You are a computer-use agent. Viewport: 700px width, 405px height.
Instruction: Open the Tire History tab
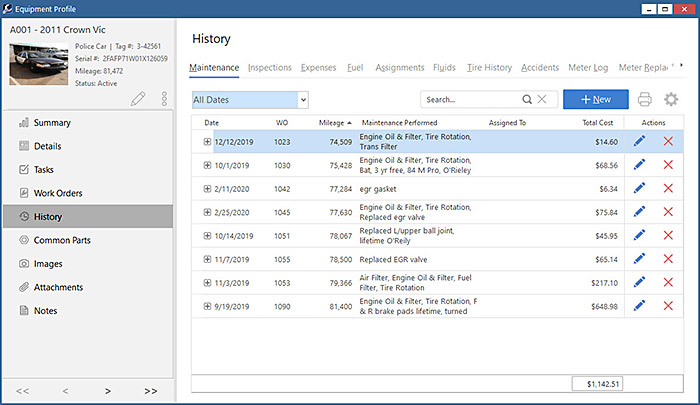tap(489, 67)
